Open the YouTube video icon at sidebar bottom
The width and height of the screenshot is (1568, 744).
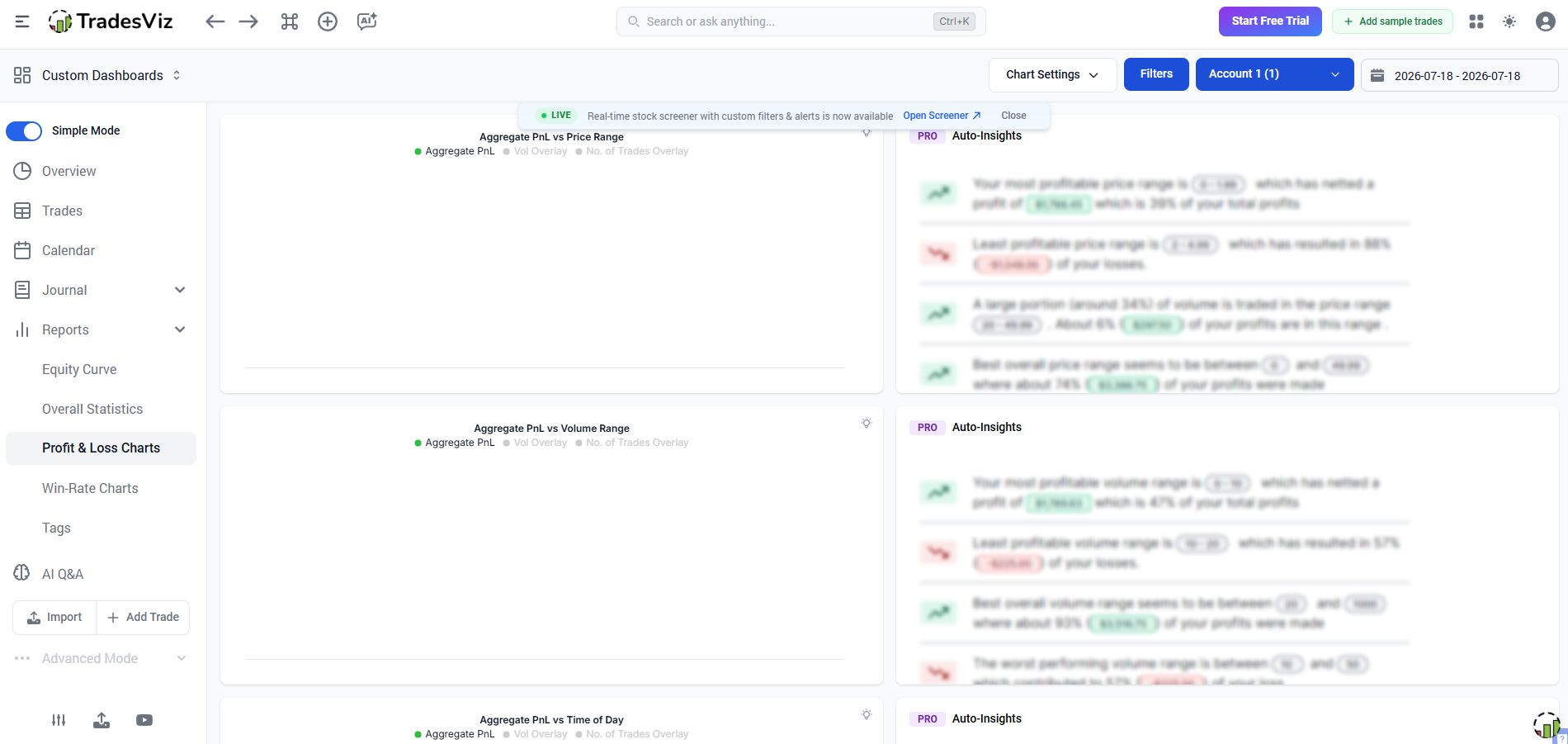[x=144, y=720]
